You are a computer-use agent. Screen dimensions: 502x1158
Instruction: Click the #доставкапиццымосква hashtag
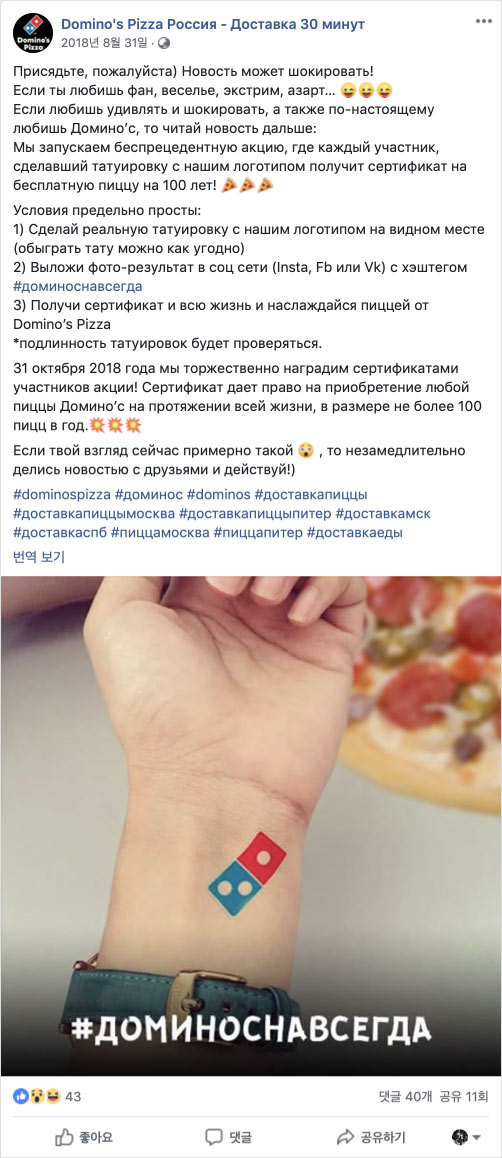[94, 513]
